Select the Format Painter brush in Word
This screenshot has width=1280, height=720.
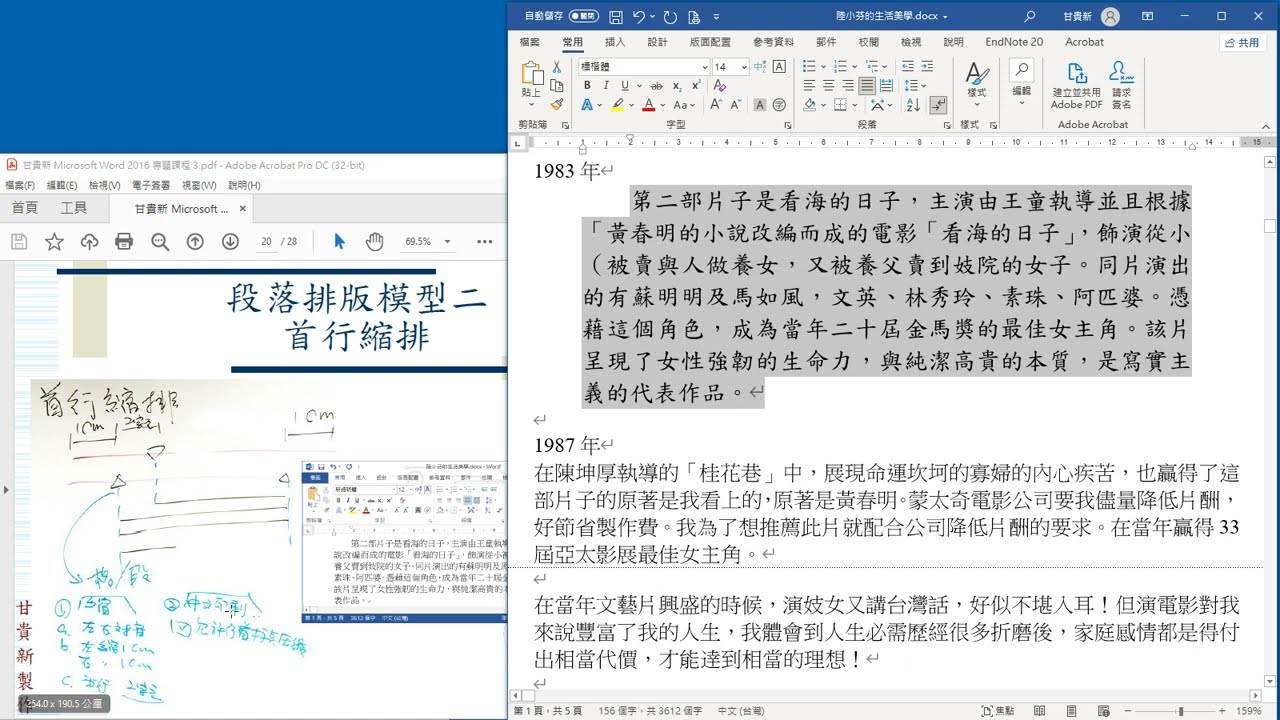tap(557, 105)
